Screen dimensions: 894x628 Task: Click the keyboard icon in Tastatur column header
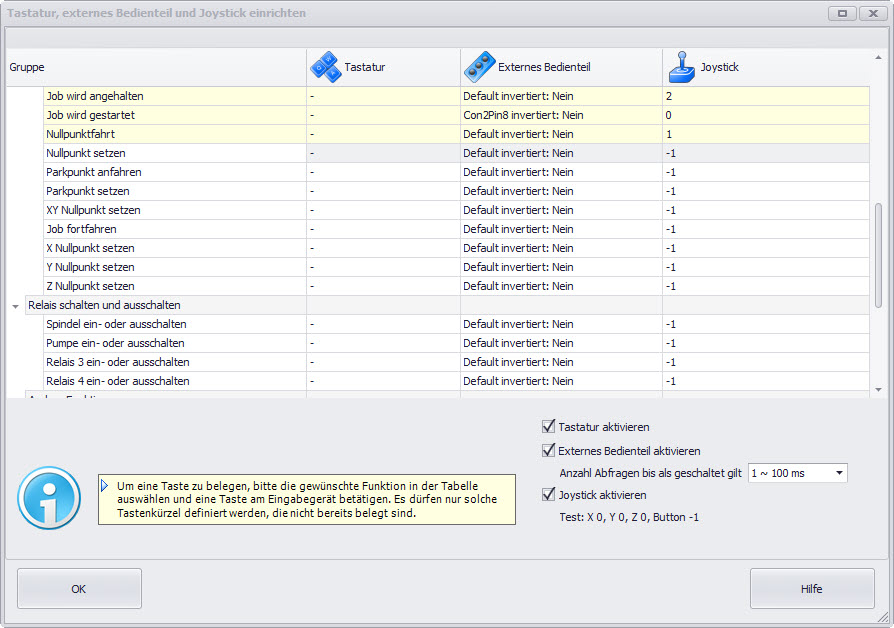point(324,67)
